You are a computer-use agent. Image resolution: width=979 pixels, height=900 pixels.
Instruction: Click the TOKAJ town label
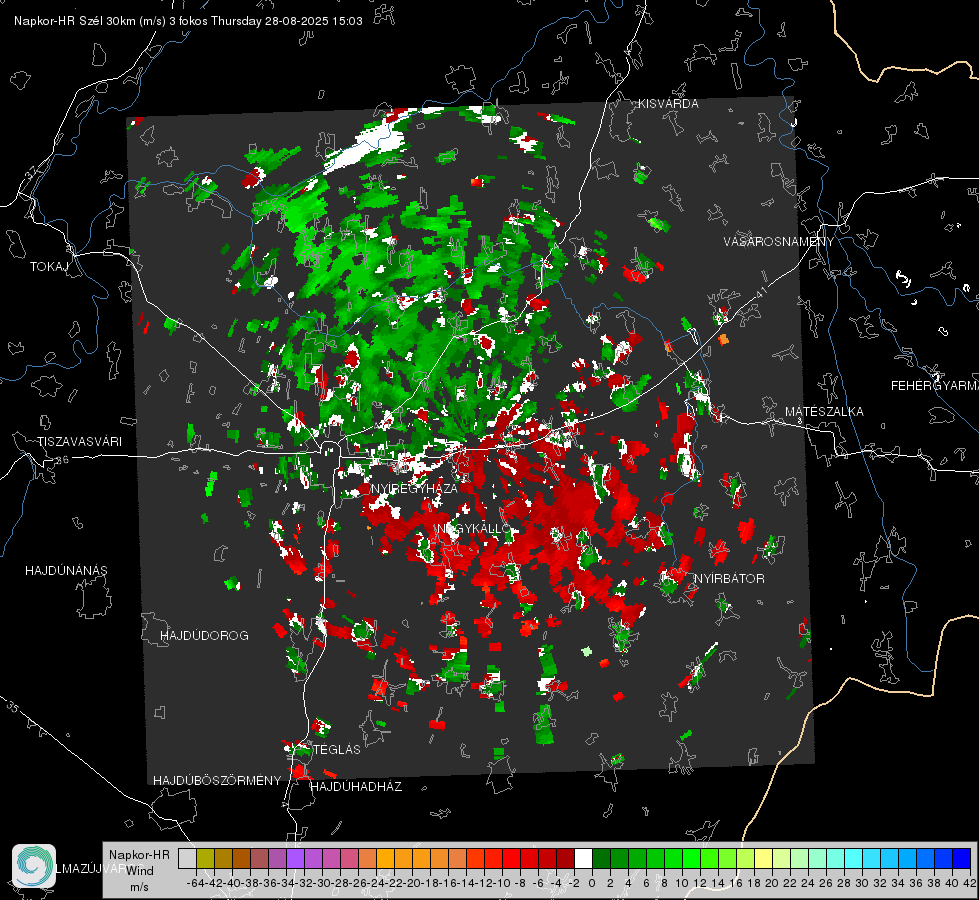coord(49,267)
